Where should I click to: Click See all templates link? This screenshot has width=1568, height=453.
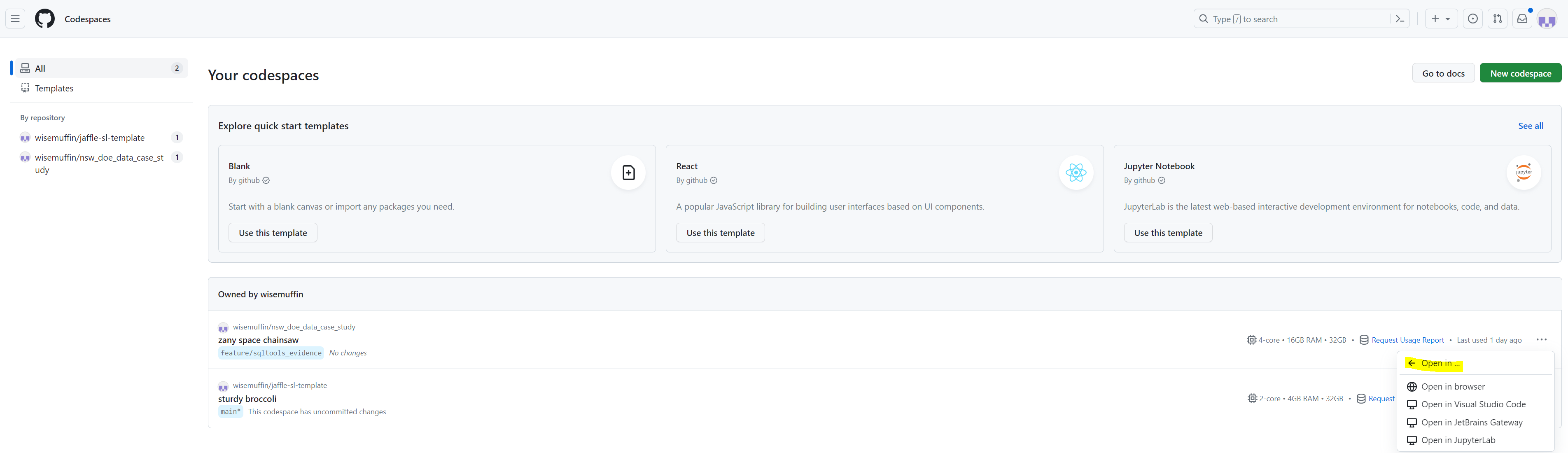pyautogui.click(x=1530, y=126)
